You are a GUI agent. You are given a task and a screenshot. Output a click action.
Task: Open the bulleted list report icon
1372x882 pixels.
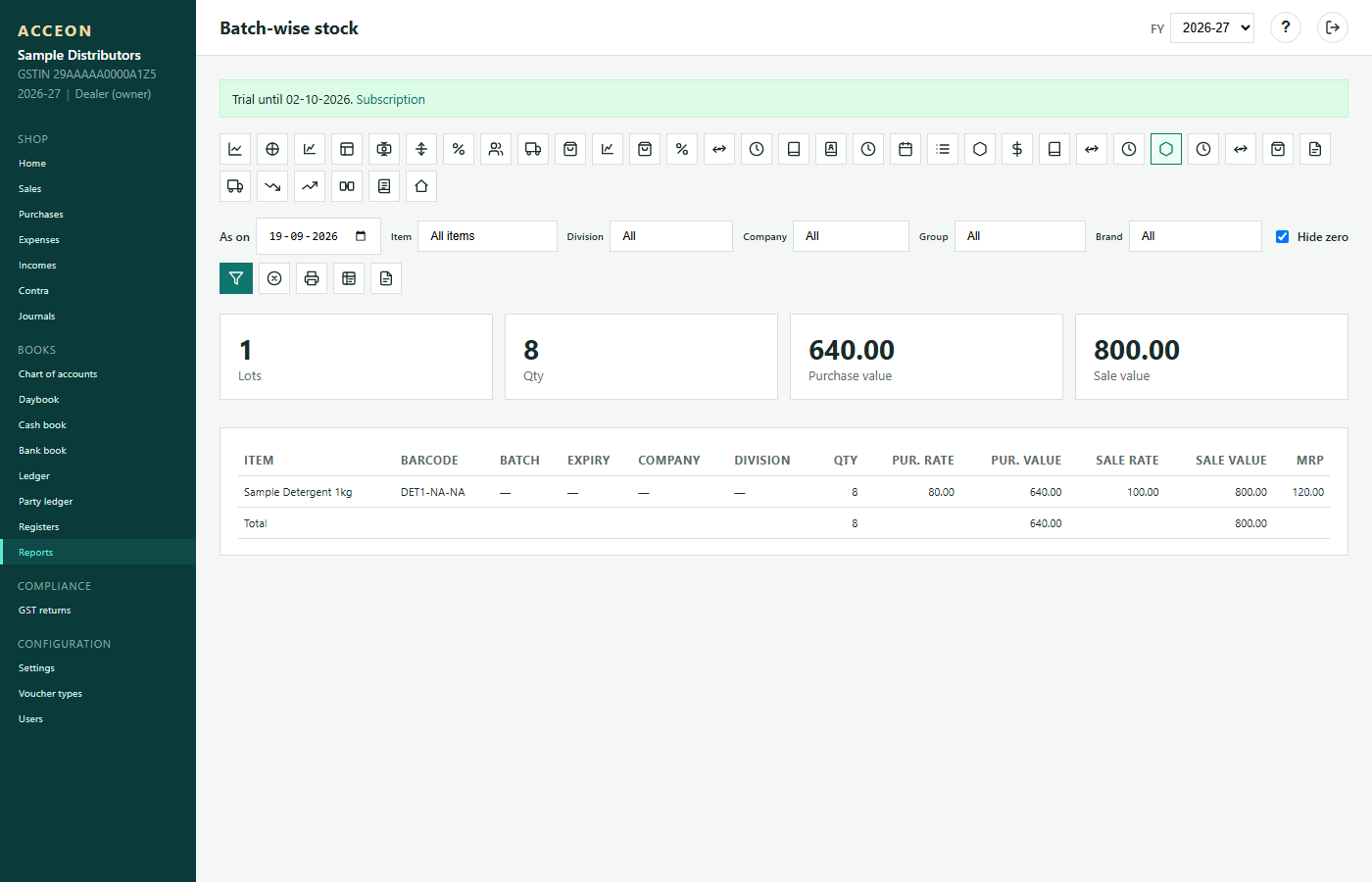943,149
